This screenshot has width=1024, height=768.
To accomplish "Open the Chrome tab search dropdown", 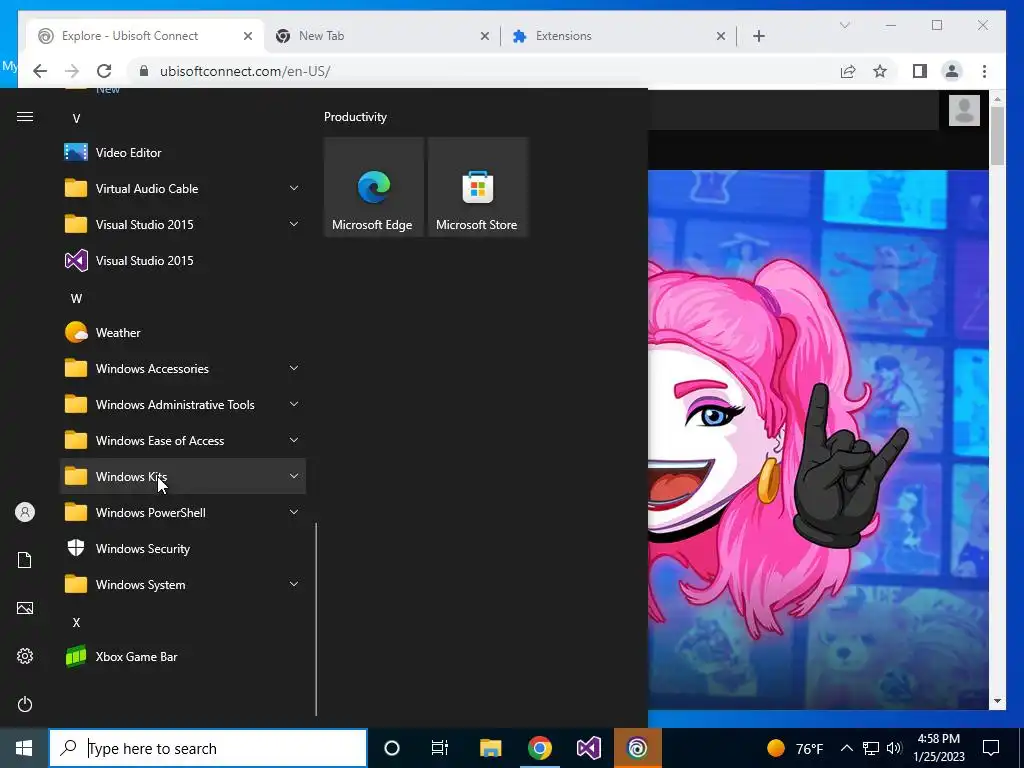I will coord(844,25).
